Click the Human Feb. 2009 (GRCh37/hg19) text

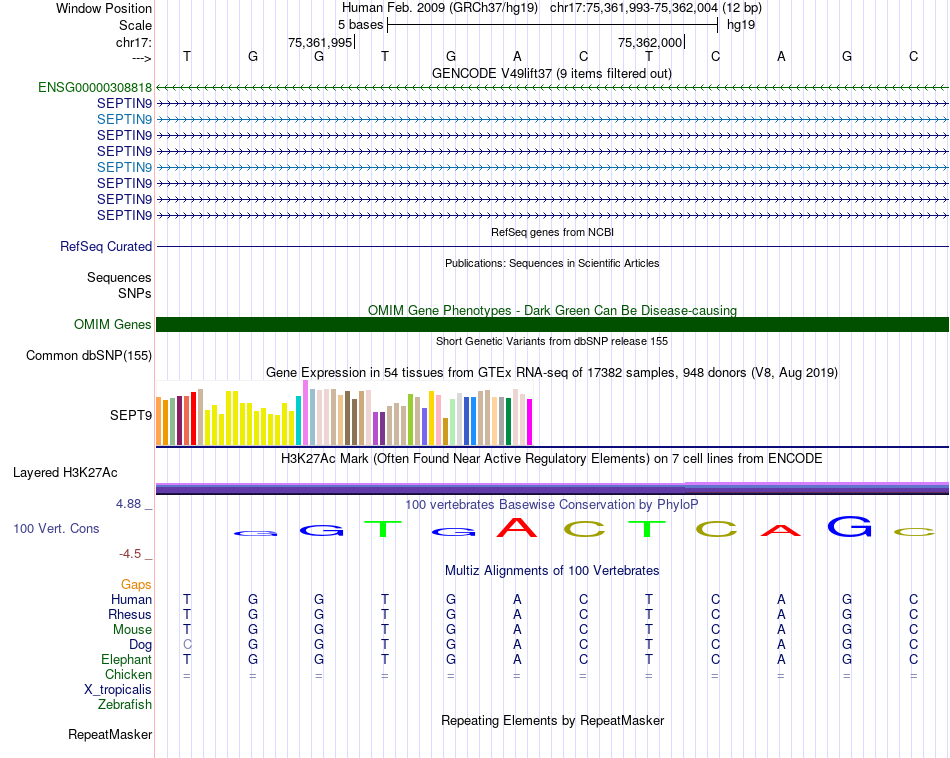(440, 8)
